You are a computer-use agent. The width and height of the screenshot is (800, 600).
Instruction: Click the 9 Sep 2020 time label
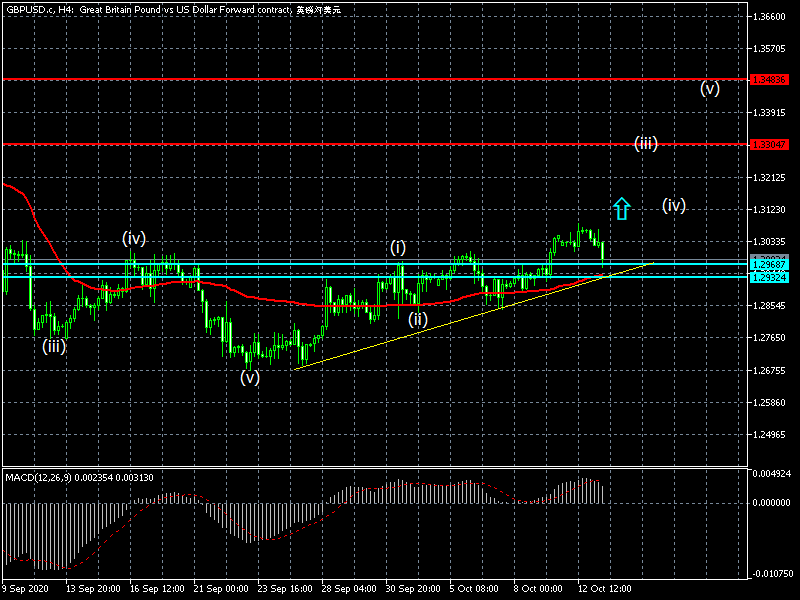tap(26, 589)
